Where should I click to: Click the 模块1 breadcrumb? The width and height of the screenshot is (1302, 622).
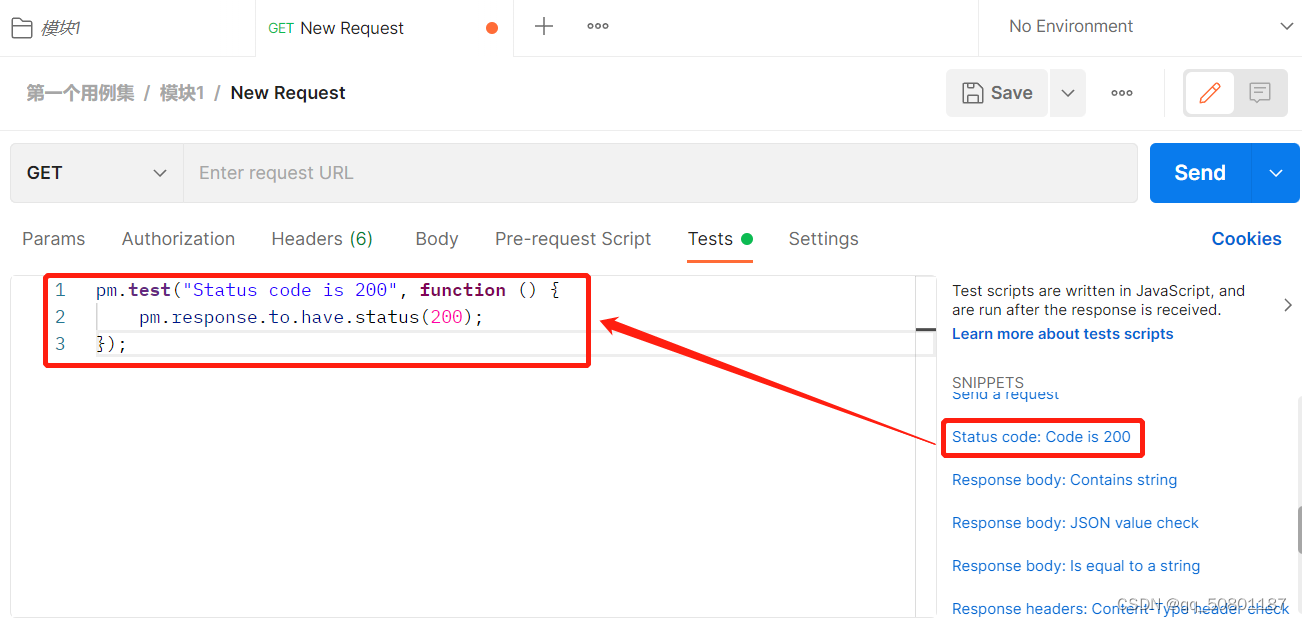182,93
